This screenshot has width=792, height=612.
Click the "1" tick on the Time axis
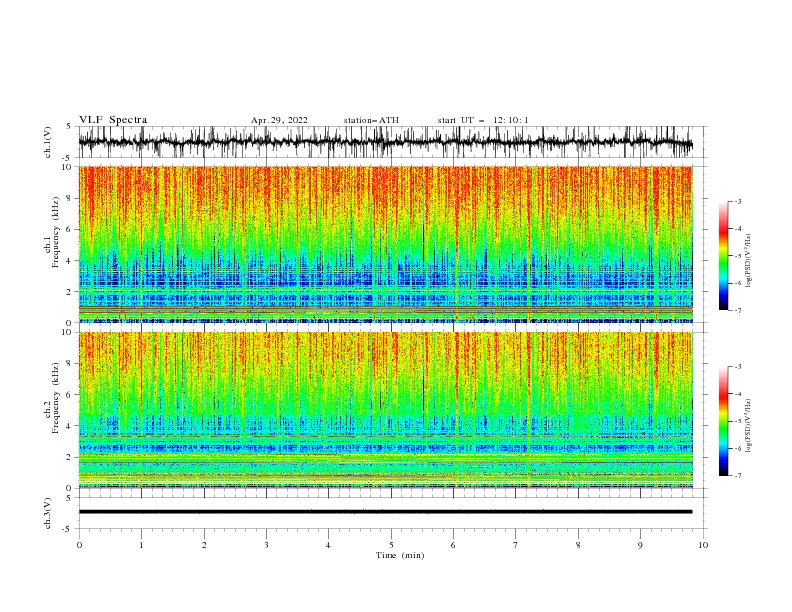141,545
